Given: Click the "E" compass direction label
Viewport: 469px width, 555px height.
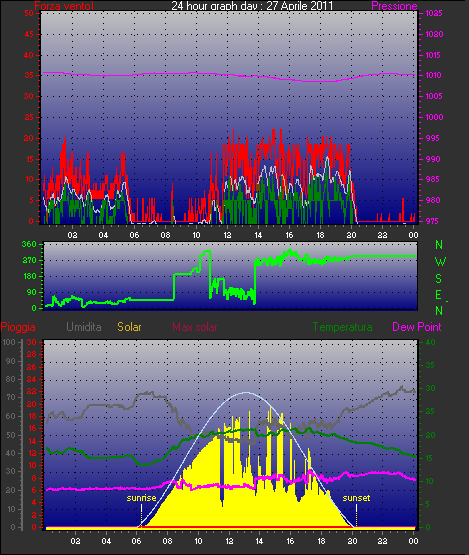Looking at the screenshot, I should [x=438, y=295].
